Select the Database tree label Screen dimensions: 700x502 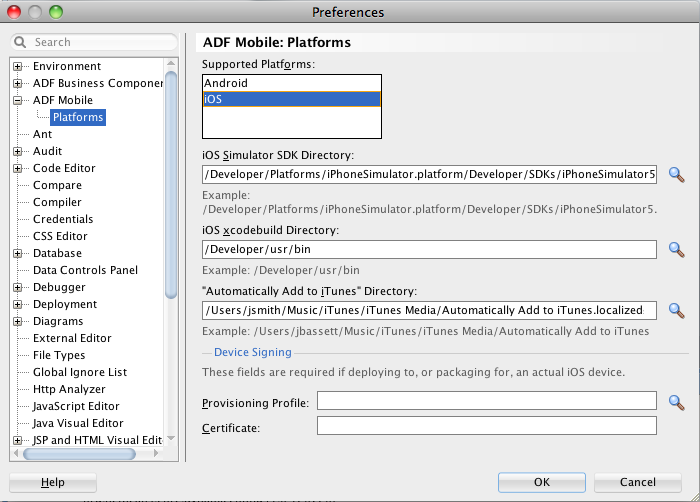tap(57, 253)
